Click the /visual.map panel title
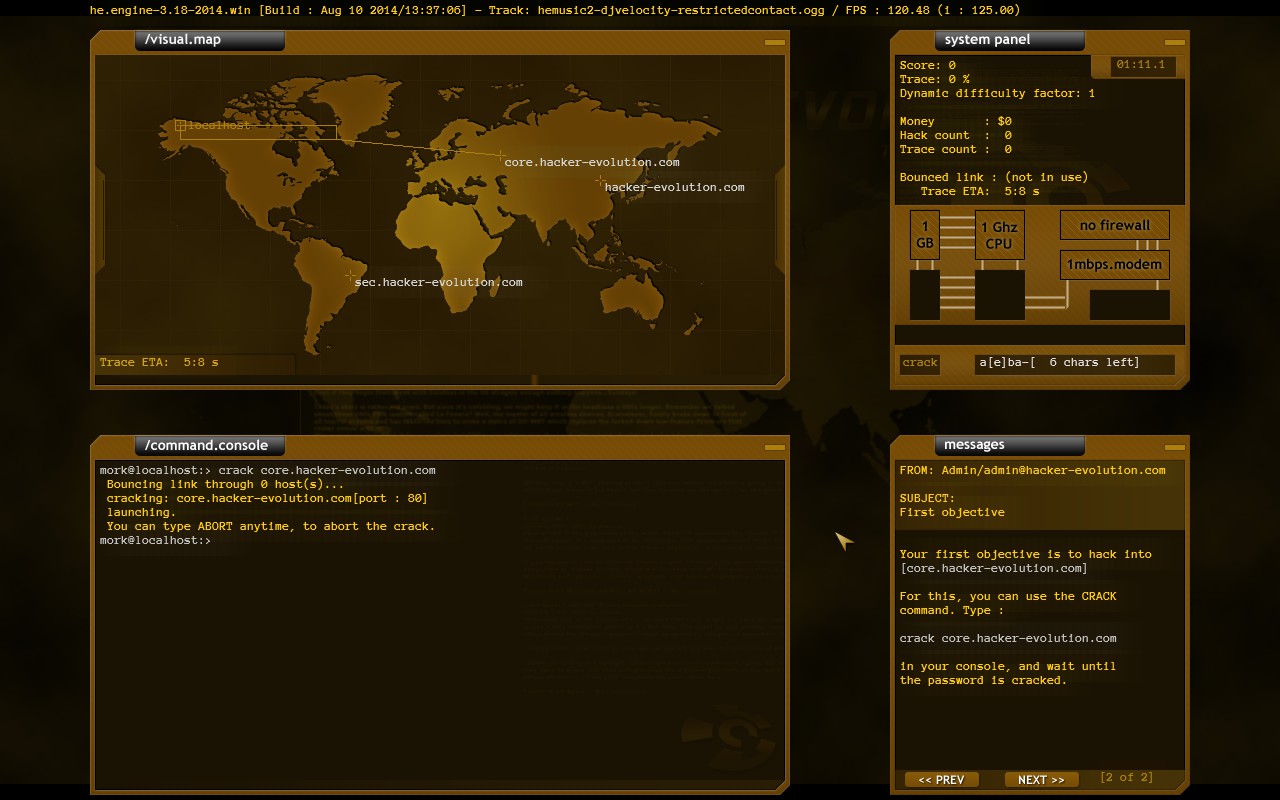The height and width of the screenshot is (800, 1280). coord(210,40)
